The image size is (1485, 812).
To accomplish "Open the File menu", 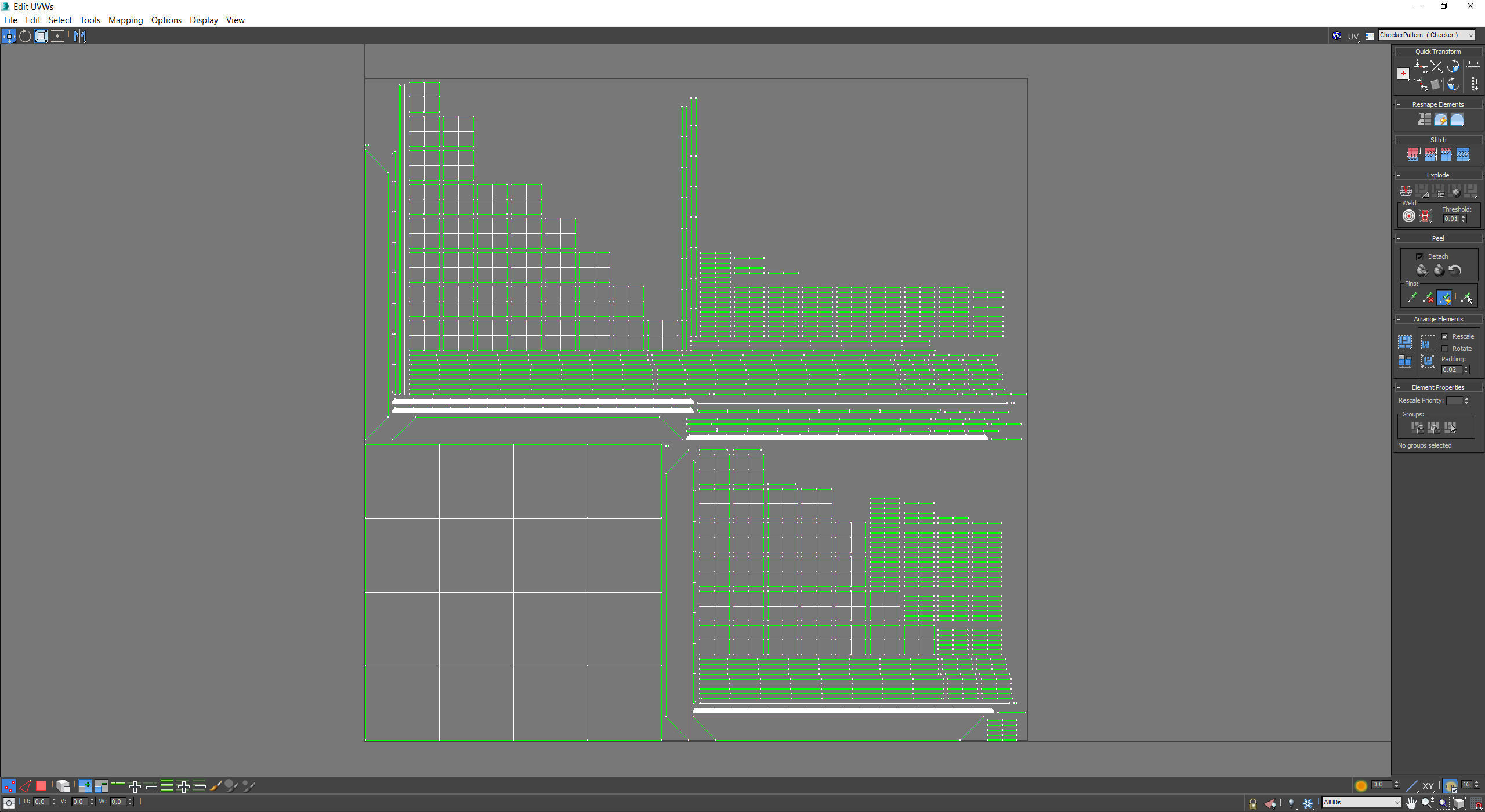I will (10, 20).
